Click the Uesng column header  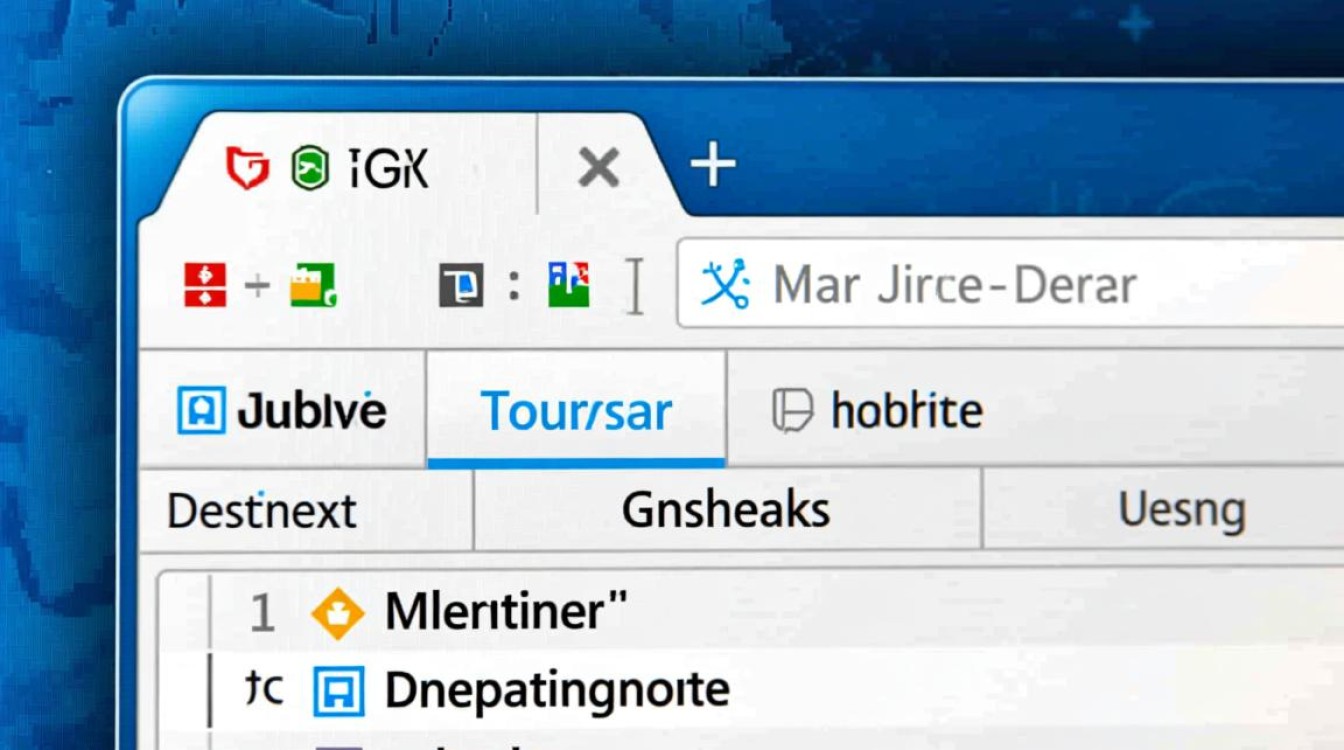point(1181,510)
